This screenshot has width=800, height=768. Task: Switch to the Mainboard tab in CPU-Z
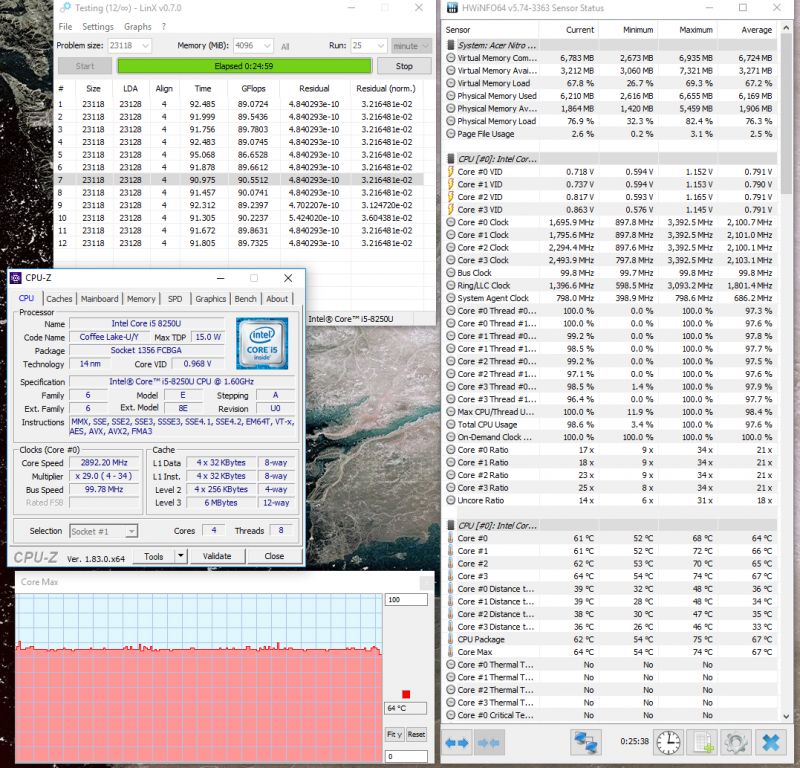pyautogui.click(x=99, y=299)
